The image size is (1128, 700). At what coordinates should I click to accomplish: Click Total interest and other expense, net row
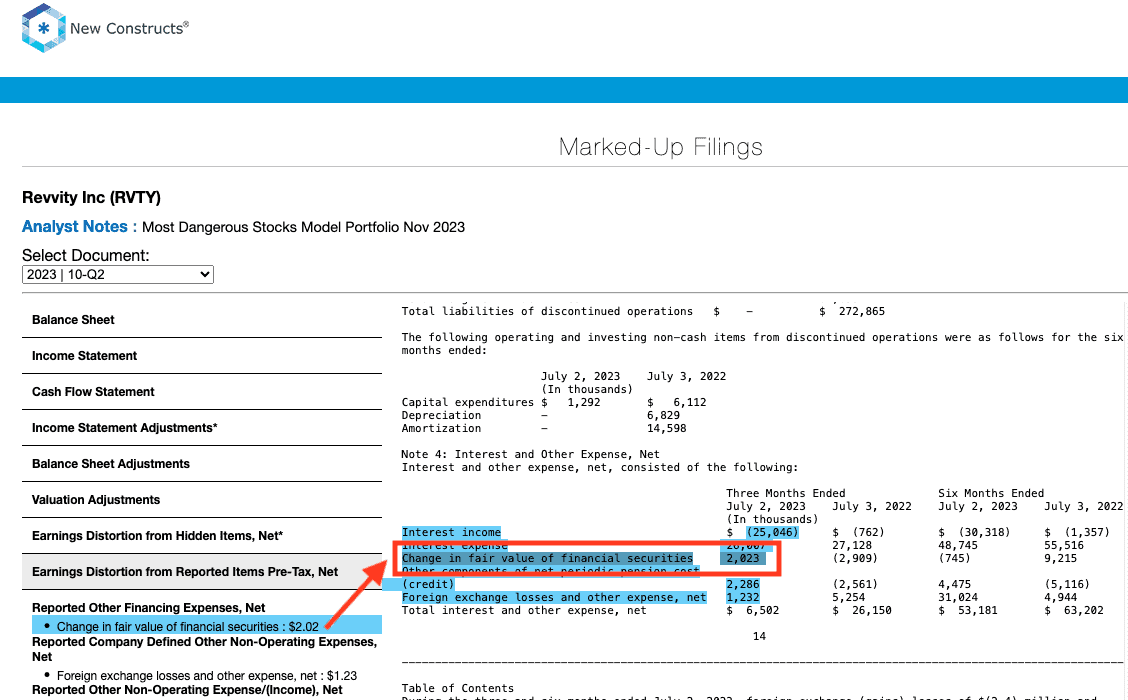pyautogui.click(x=524, y=610)
